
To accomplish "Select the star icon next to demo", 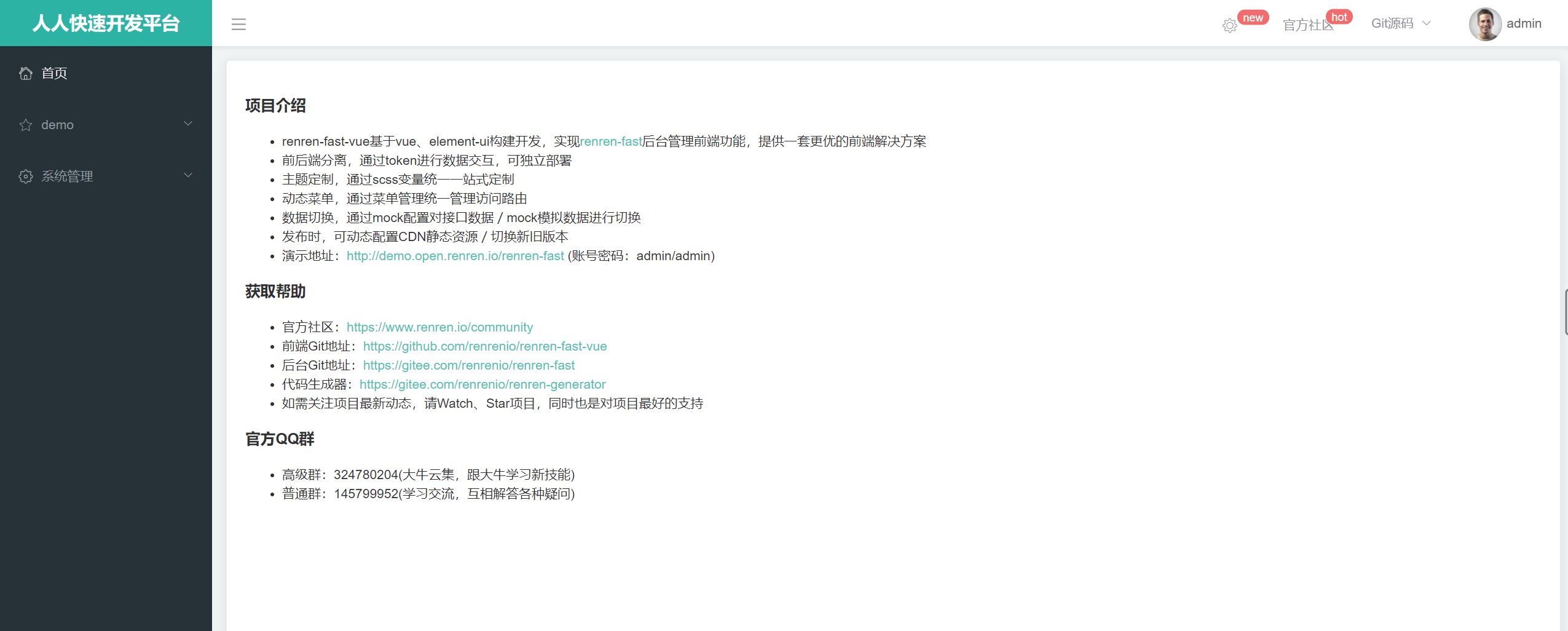I will click(x=25, y=125).
